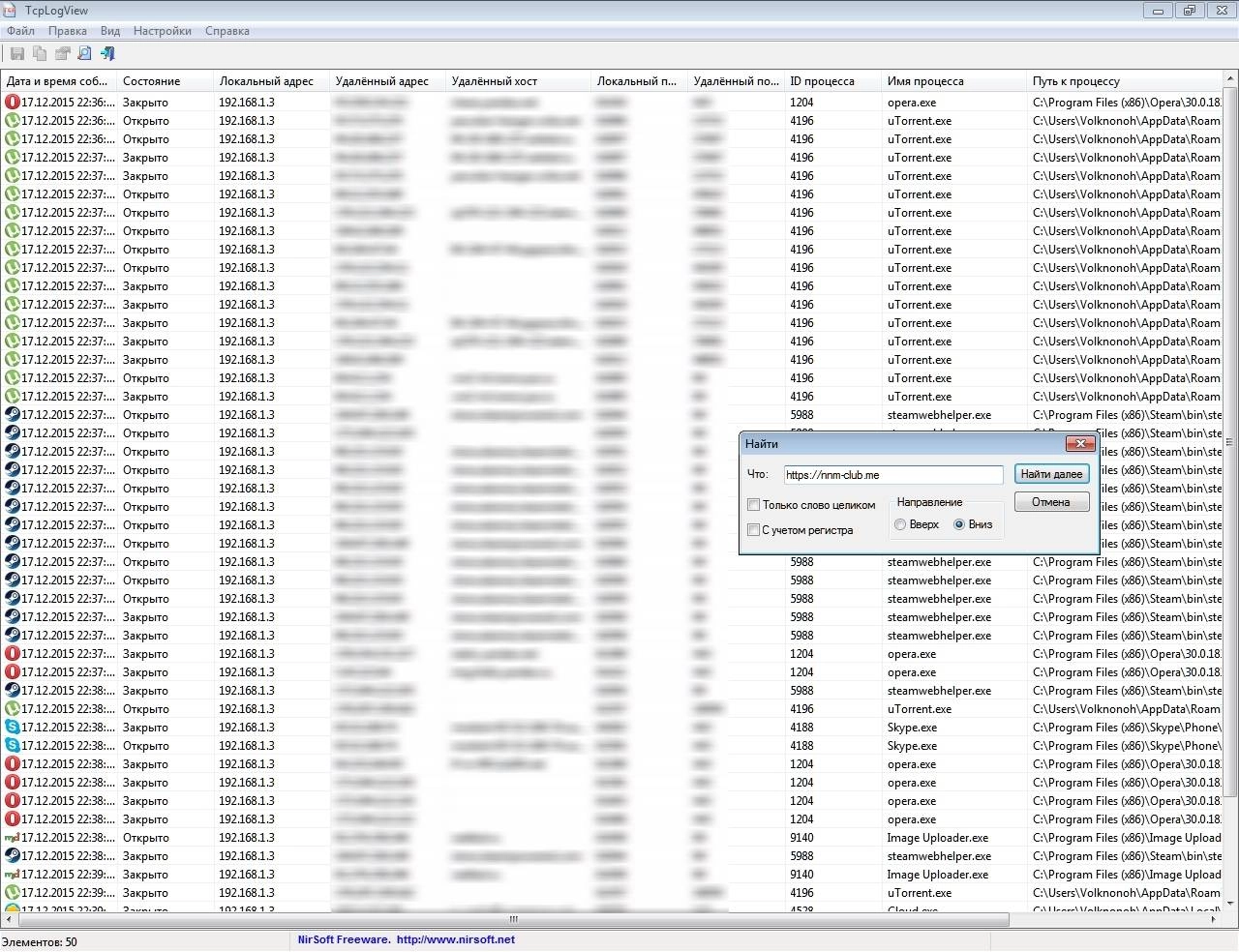The image size is (1239, 952).
Task: Click the horizontal scrollbar thumb
Action: [513, 919]
